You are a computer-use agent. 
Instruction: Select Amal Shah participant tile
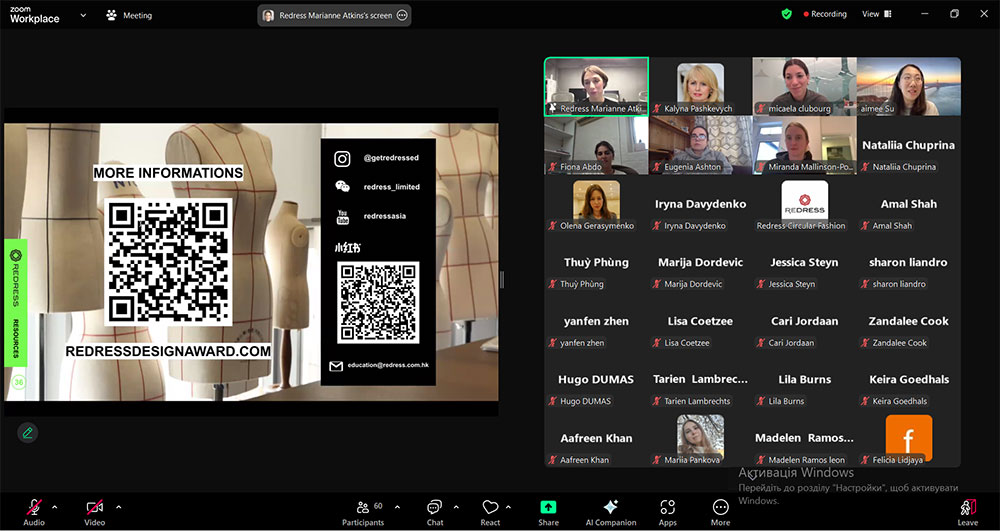pyautogui.click(x=909, y=204)
